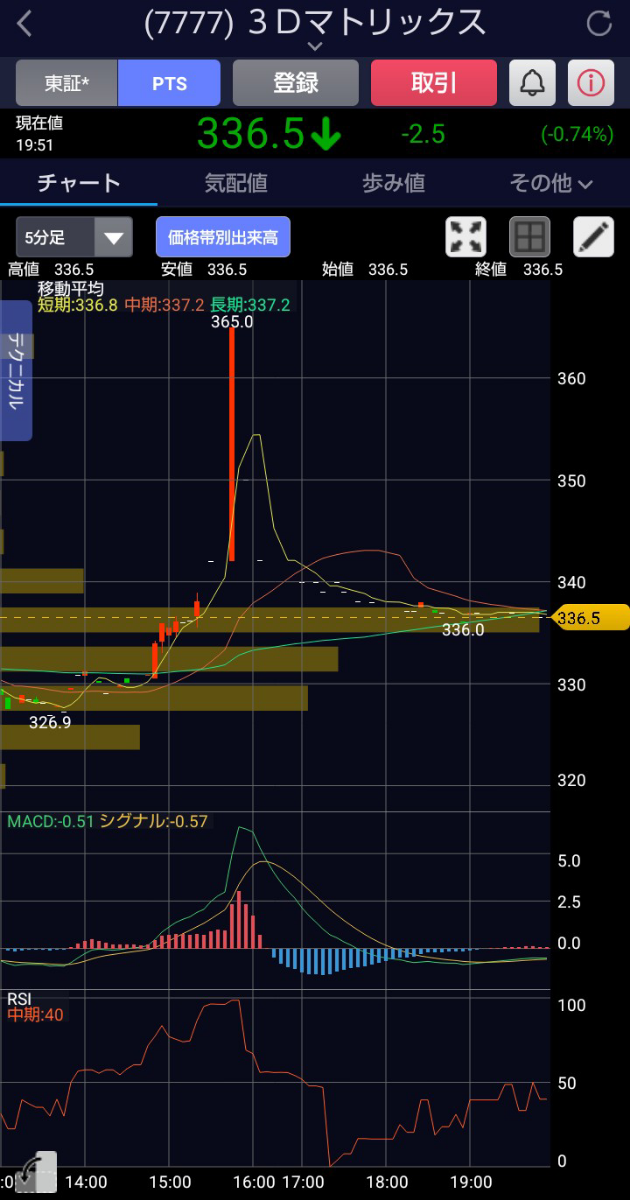
Task: Expand chart to fullscreen view
Action: pos(466,237)
